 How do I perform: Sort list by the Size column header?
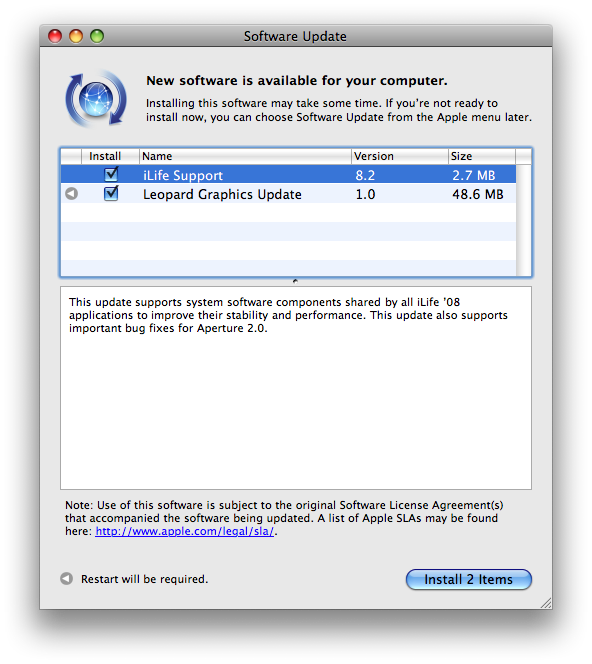(481, 156)
